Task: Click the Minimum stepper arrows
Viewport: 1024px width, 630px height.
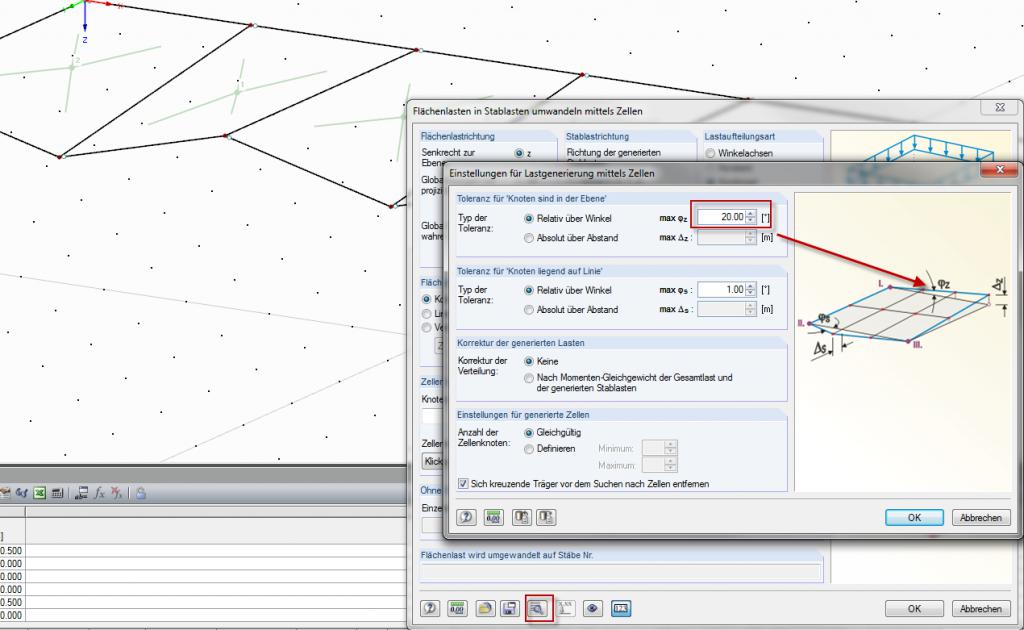Action: pyautogui.click(x=671, y=448)
